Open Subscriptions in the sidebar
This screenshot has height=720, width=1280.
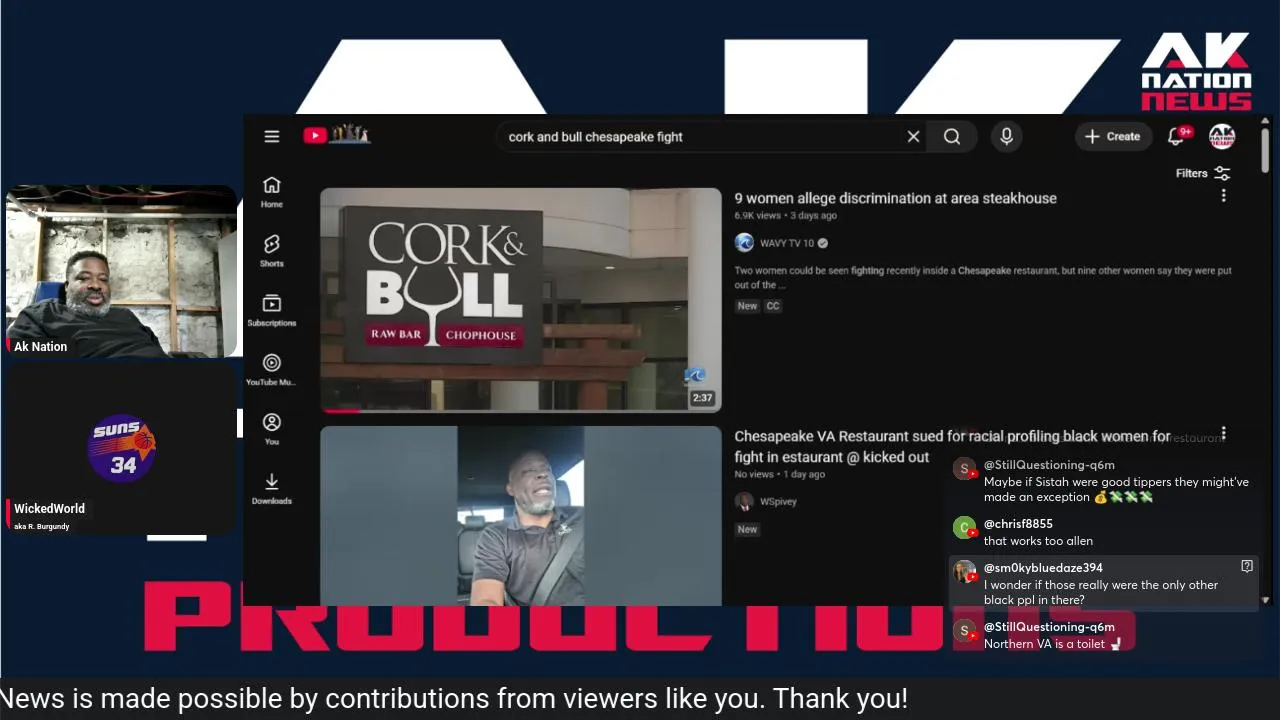272,310
